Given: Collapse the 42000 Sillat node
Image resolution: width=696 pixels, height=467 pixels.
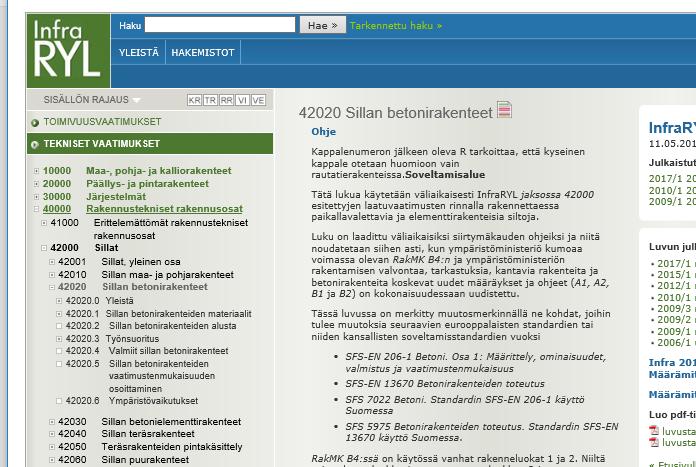Looking at the screenshot, I should [x=44, y=248].
